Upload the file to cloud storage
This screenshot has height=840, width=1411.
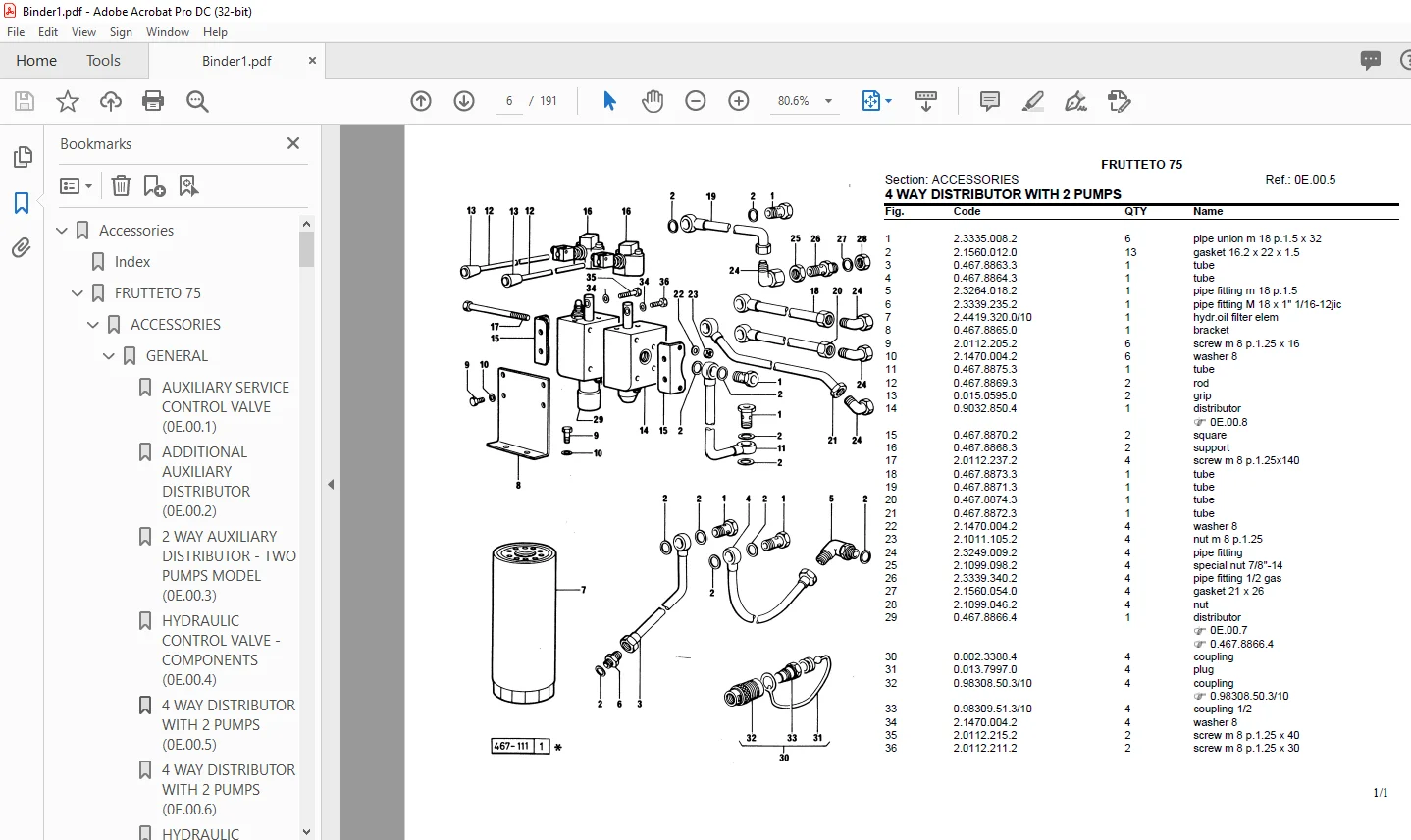111,101
